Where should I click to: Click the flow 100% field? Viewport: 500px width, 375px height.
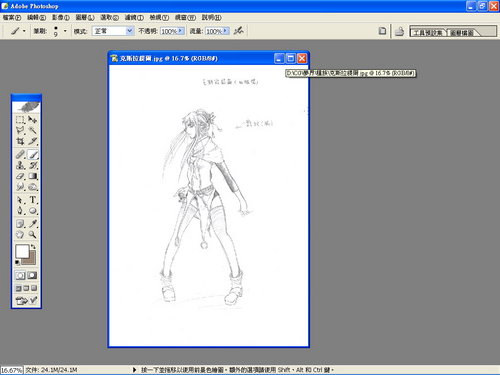(x=214, y=31)
